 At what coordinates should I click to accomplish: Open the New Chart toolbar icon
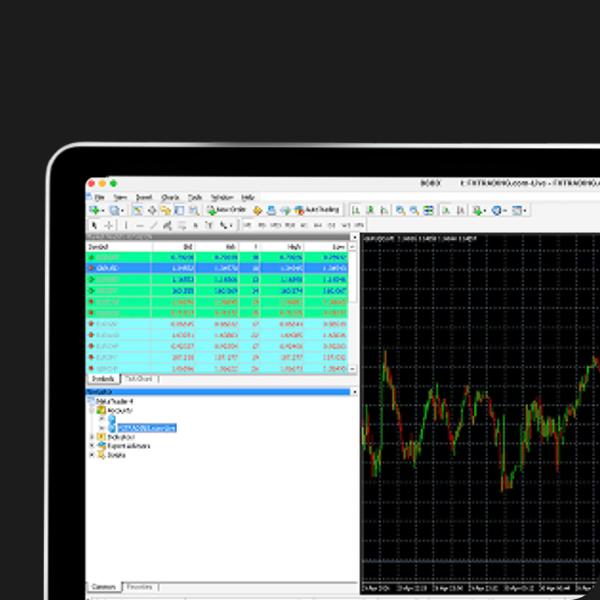(x=94, y=210)
